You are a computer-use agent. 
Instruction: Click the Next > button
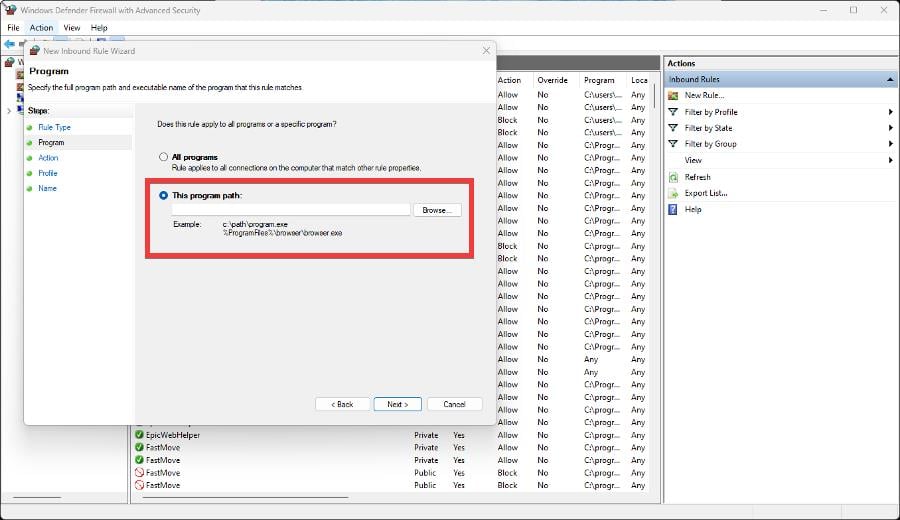pos(397,404)
